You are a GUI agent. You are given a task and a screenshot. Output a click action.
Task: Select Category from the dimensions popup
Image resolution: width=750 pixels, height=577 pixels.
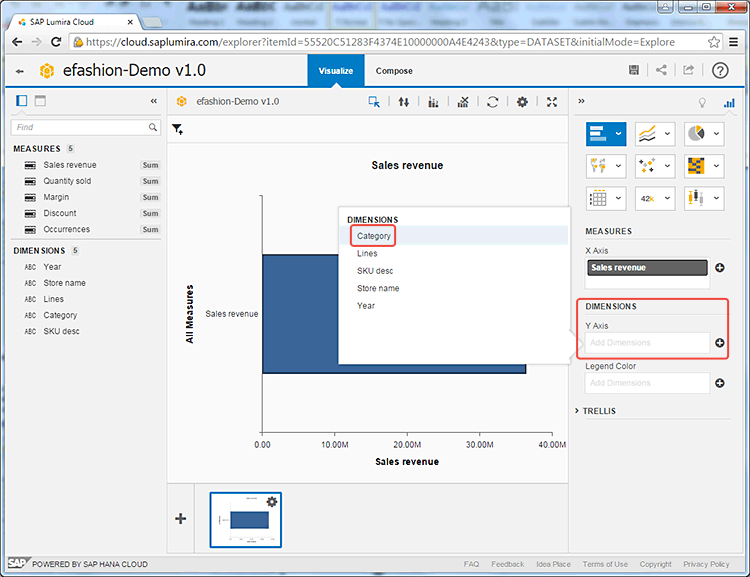click(x=374, y=236)
